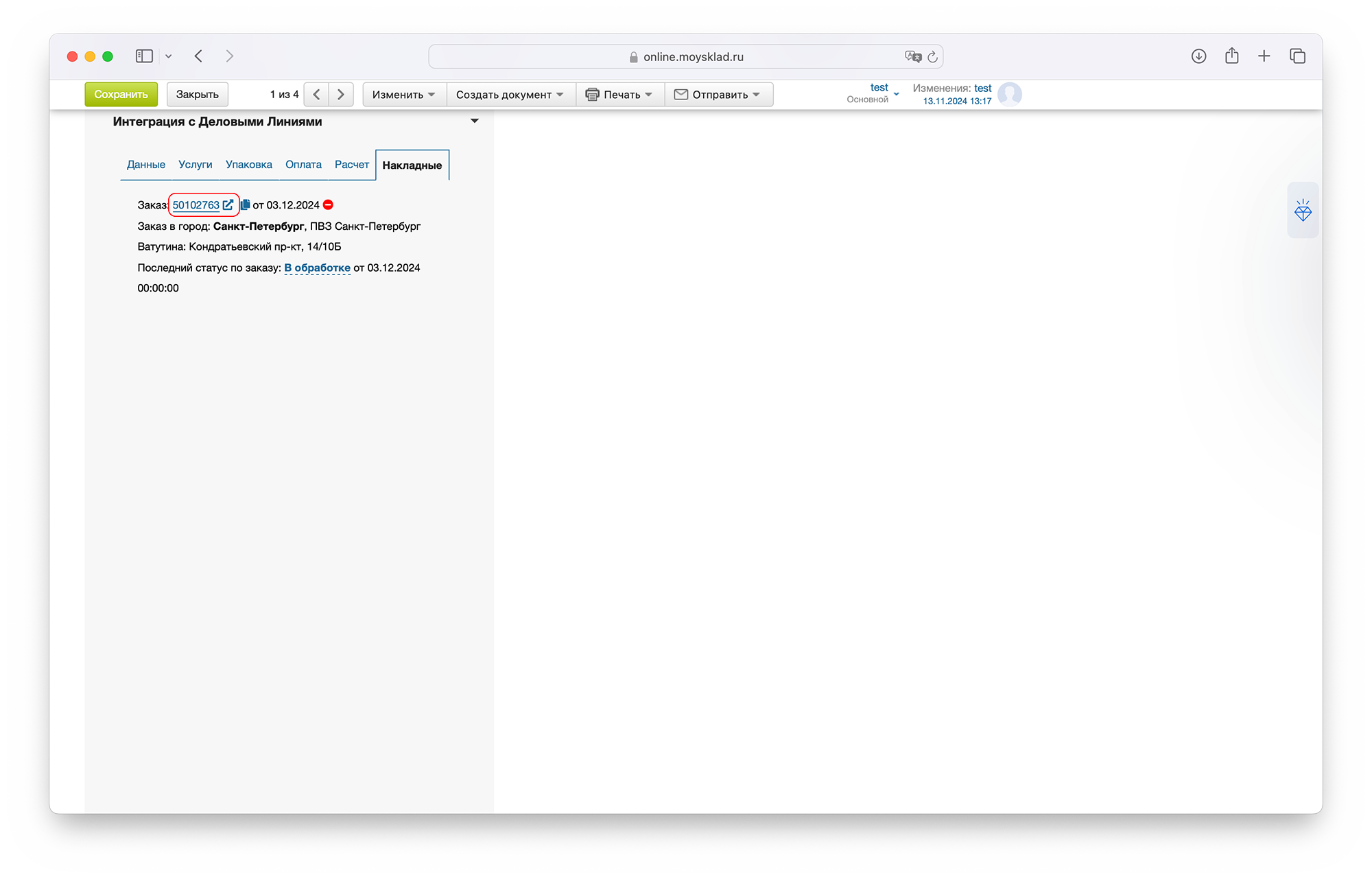Toggle the Safari sidebar

coord(144,56)
